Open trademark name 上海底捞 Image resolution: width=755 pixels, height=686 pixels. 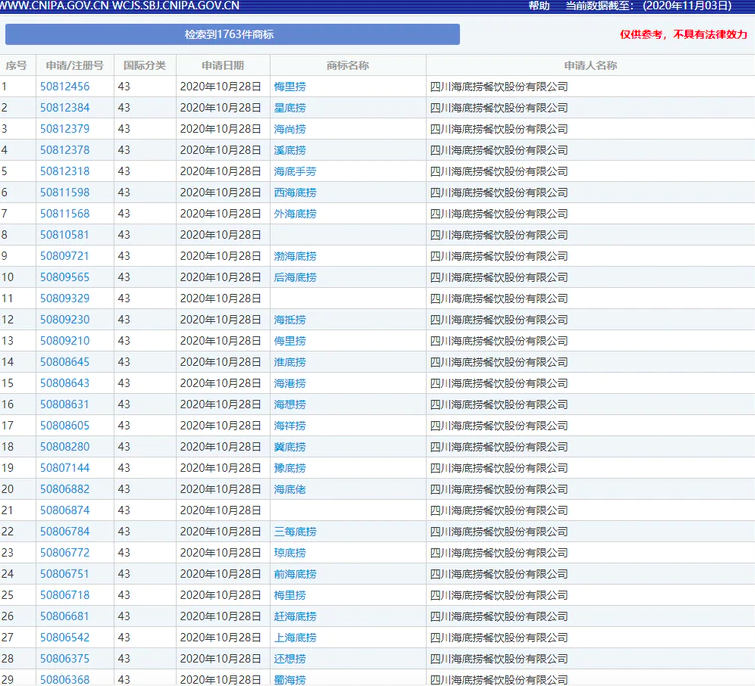tap(295, 637)
